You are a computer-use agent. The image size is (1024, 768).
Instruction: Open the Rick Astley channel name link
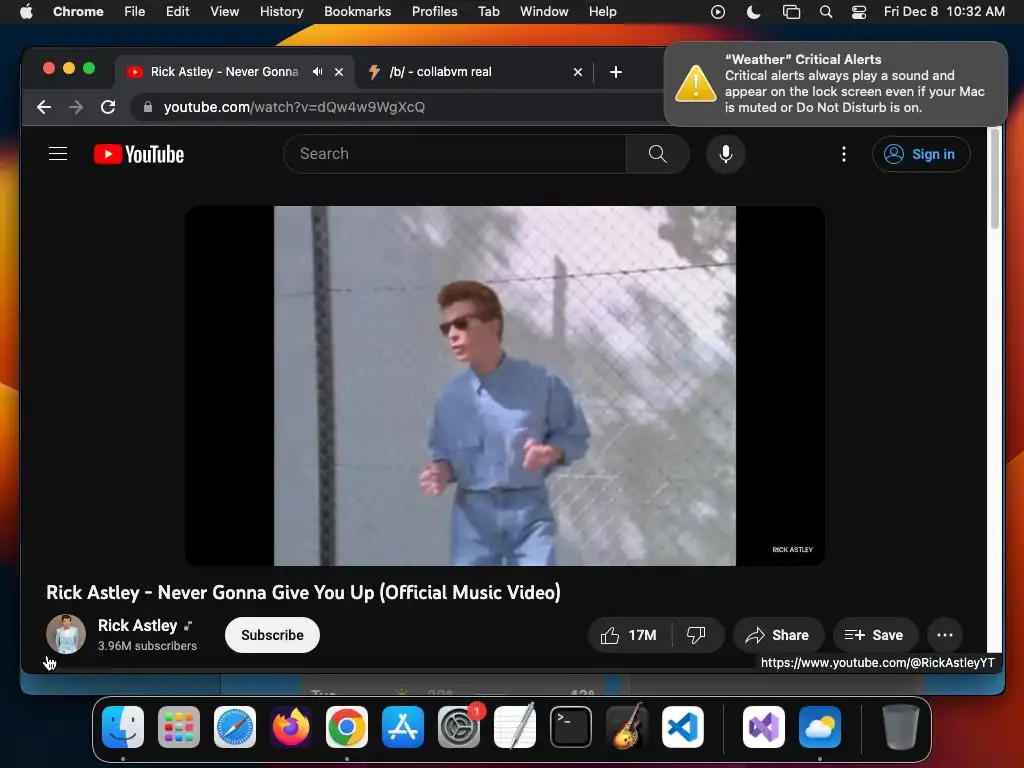click(138, 626)
